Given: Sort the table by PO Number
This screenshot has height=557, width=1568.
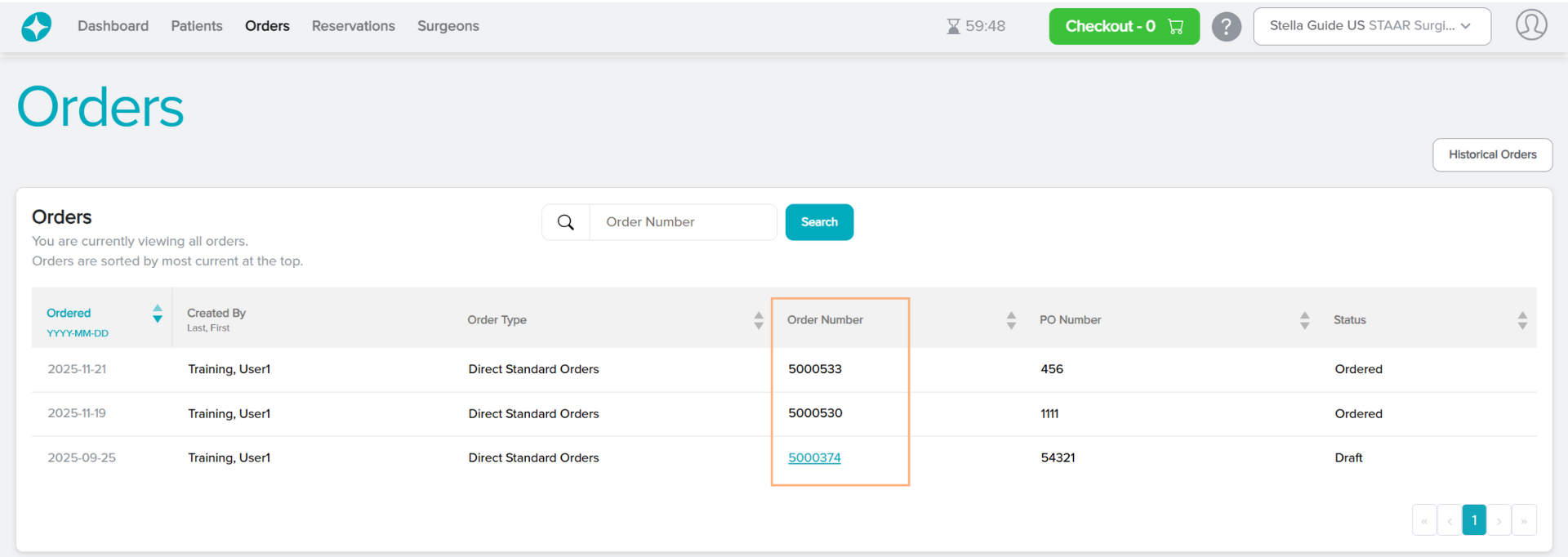Looking at the screenshot, I should (x=1304, y=320).
